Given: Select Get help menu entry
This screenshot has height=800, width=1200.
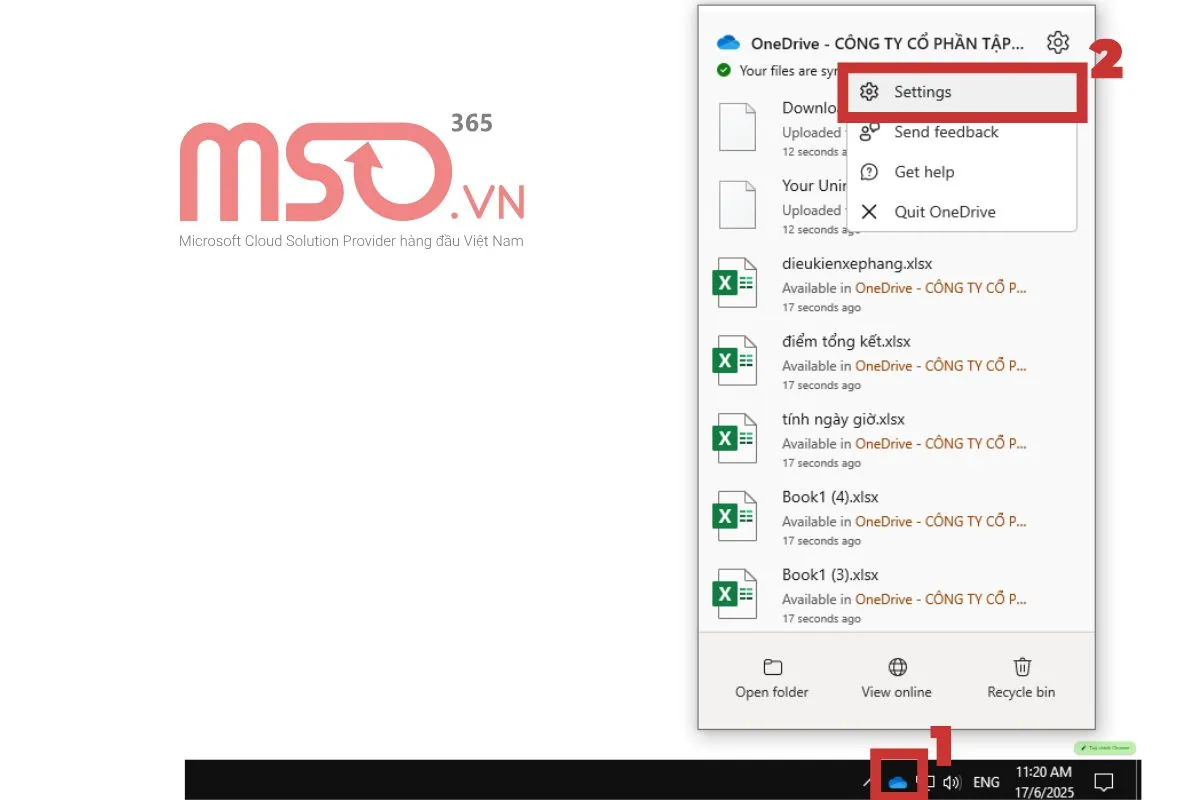Looking at the screenshot, I should (x=923, y=172).
